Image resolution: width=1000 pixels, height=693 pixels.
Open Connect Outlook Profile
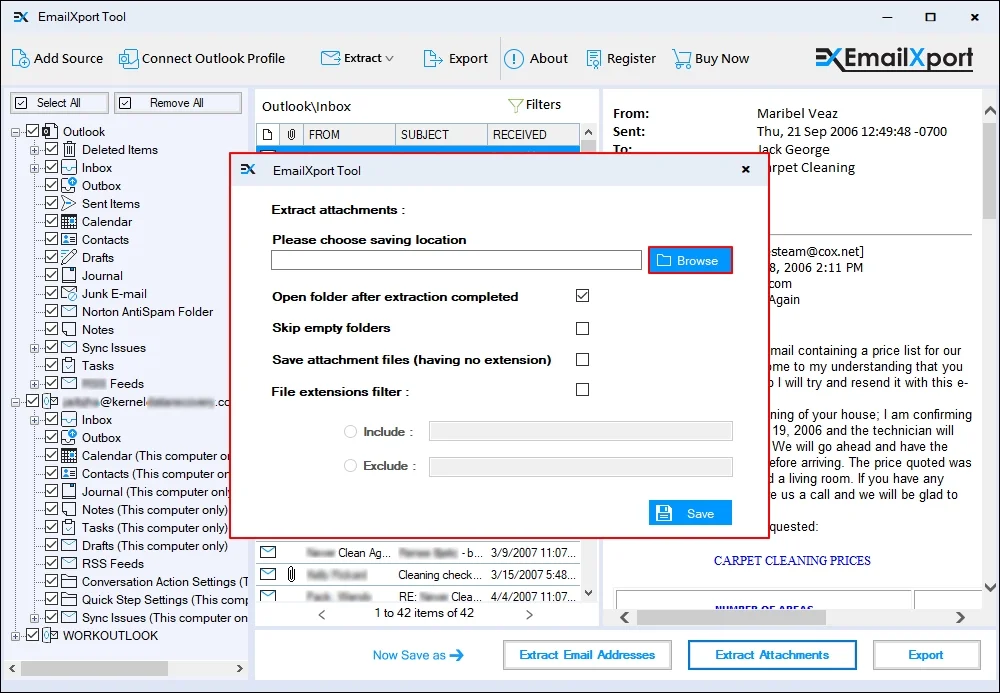pyautogui.click(x=129, y=58)
